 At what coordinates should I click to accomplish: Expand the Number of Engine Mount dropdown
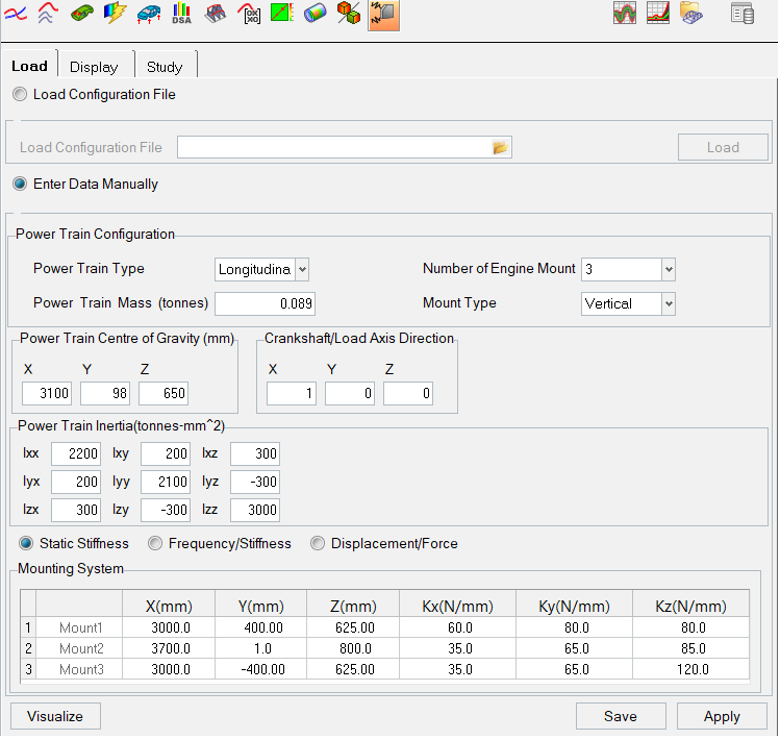point(669,269)
